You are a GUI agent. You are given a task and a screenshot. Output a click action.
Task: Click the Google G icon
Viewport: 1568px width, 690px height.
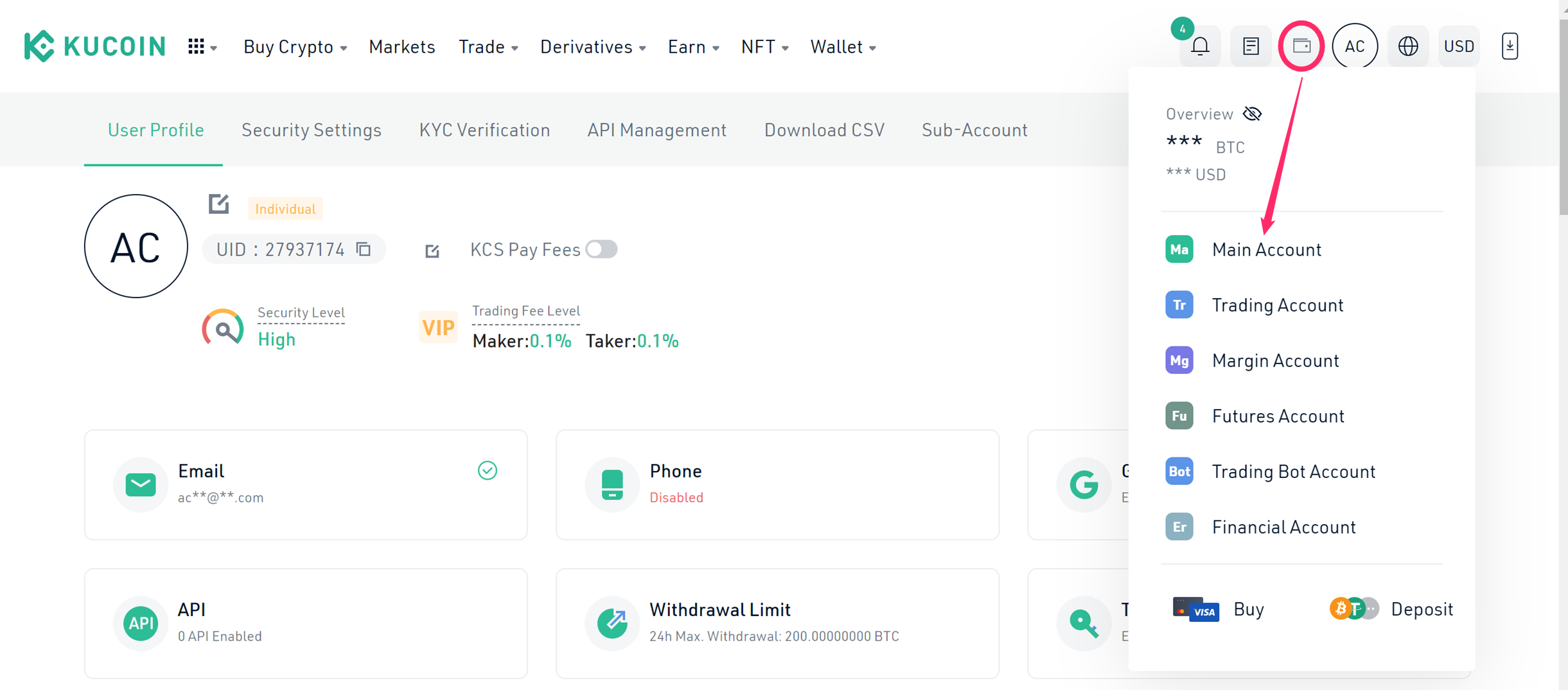[x=1084, y=484]
